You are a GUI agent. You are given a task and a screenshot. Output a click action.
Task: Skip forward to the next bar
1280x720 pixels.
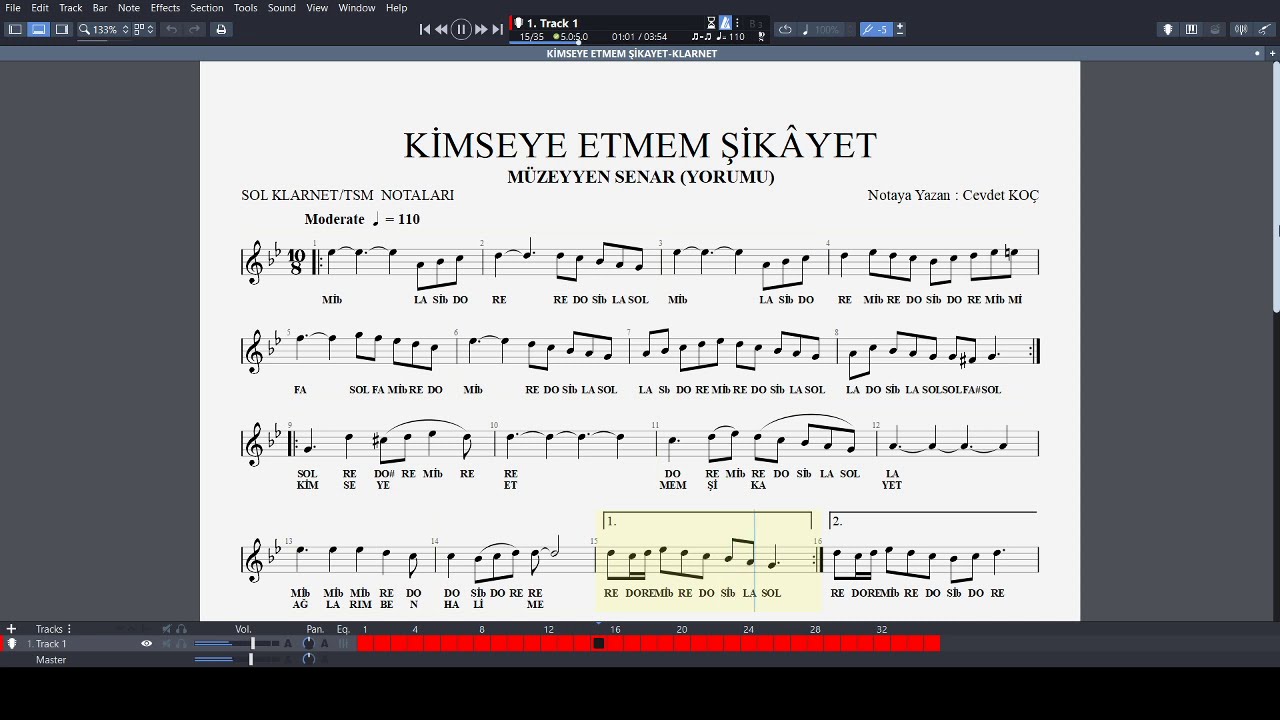(481, 30)
